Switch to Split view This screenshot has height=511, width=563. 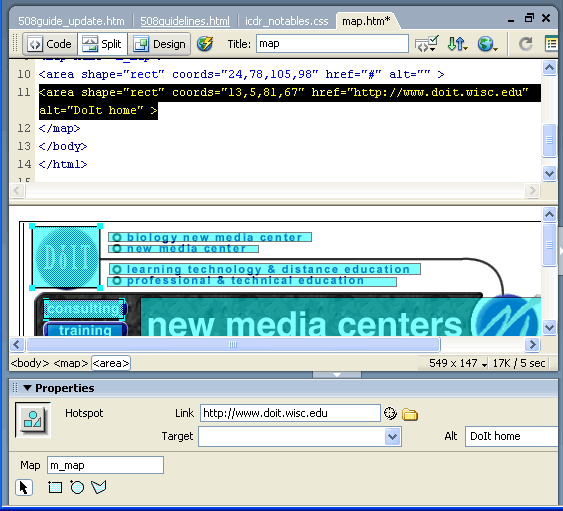click(102, 44)
